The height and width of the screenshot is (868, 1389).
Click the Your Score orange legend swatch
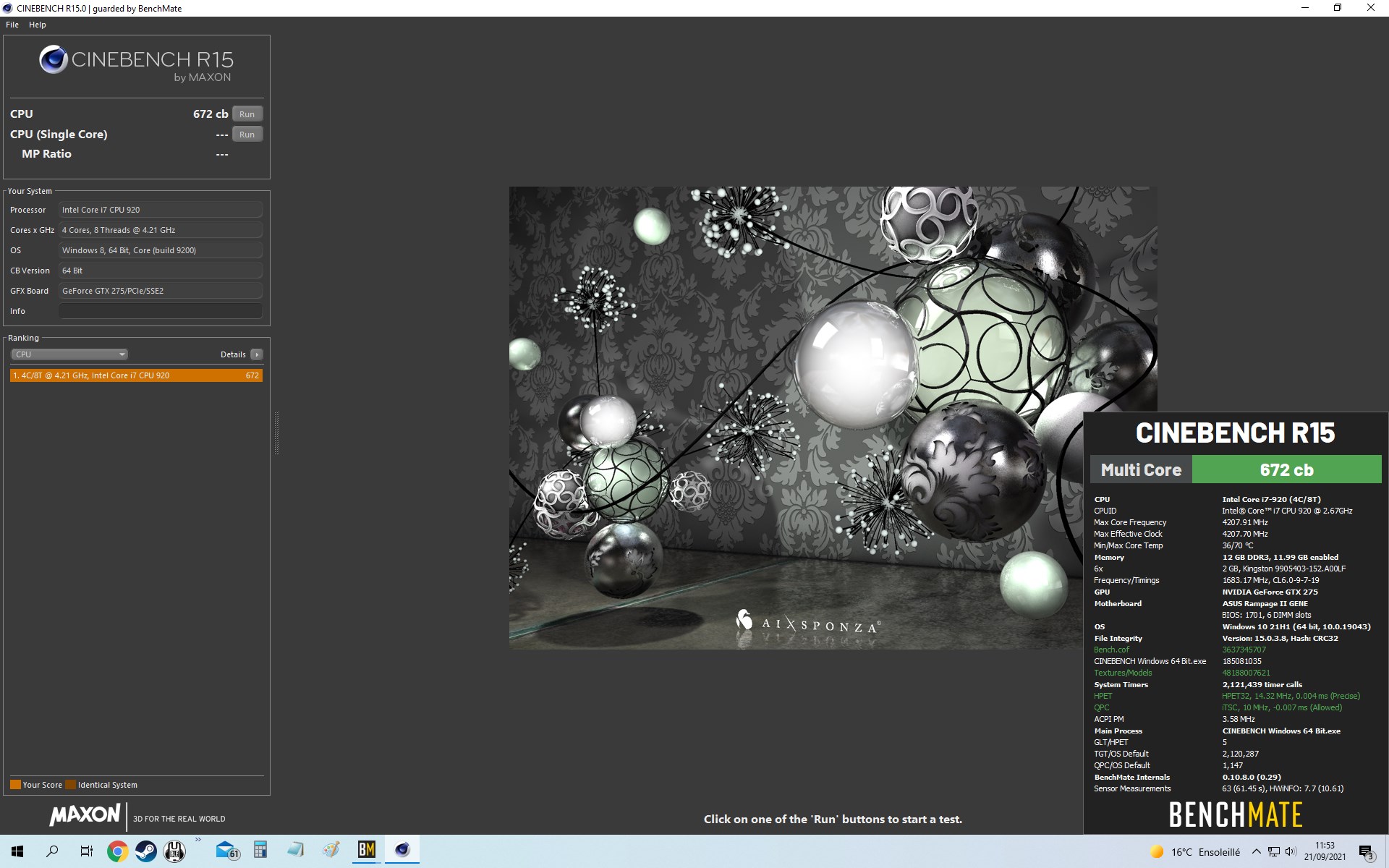pos(15,785)
